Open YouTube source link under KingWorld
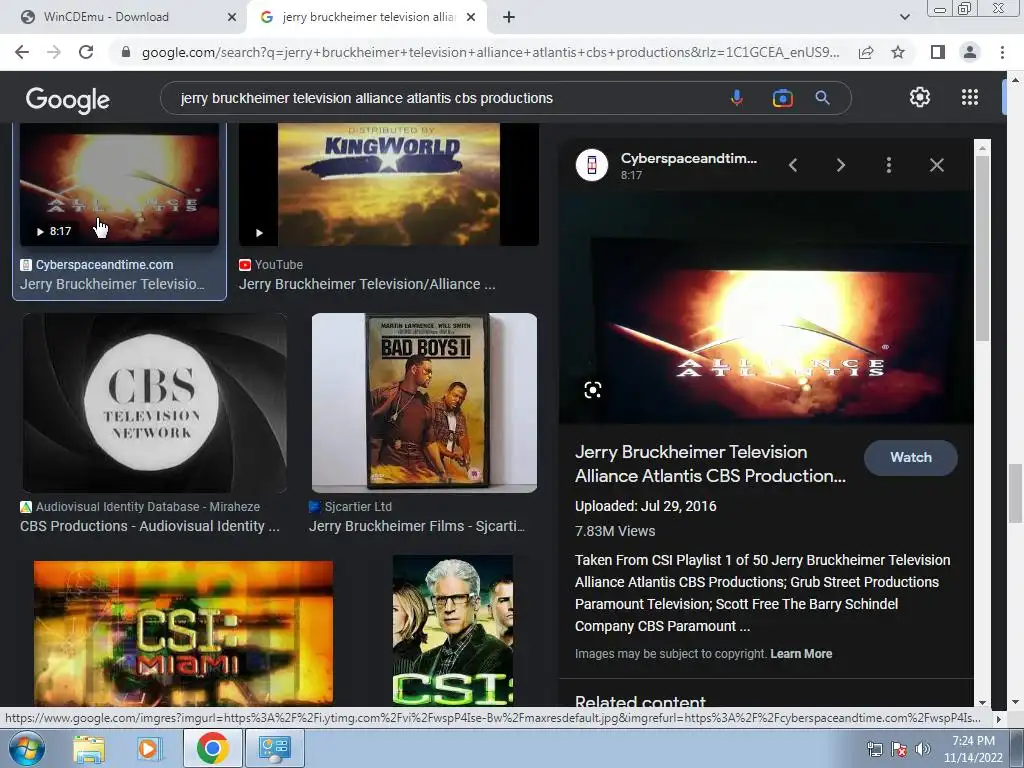 click(278, 265)
